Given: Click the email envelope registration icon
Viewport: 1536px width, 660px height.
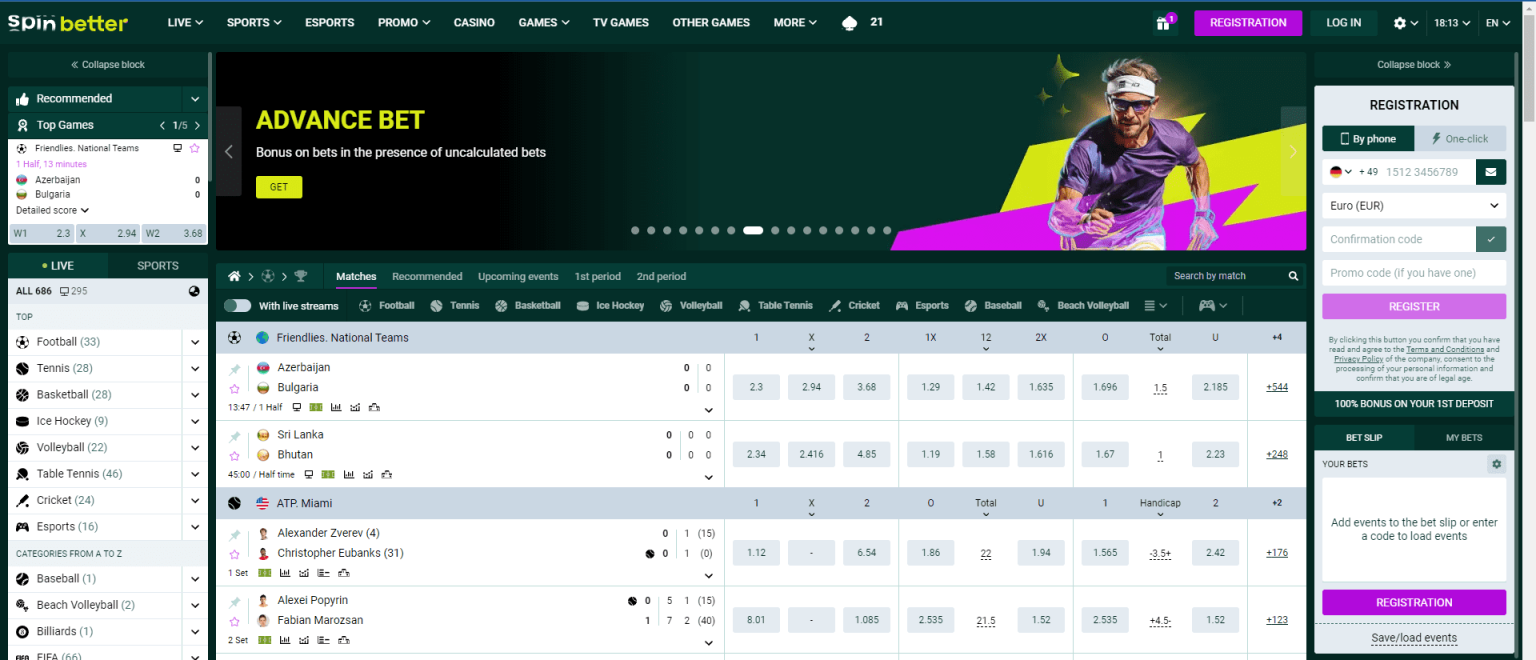Looking at the screenshot, I should [1491, 172].
